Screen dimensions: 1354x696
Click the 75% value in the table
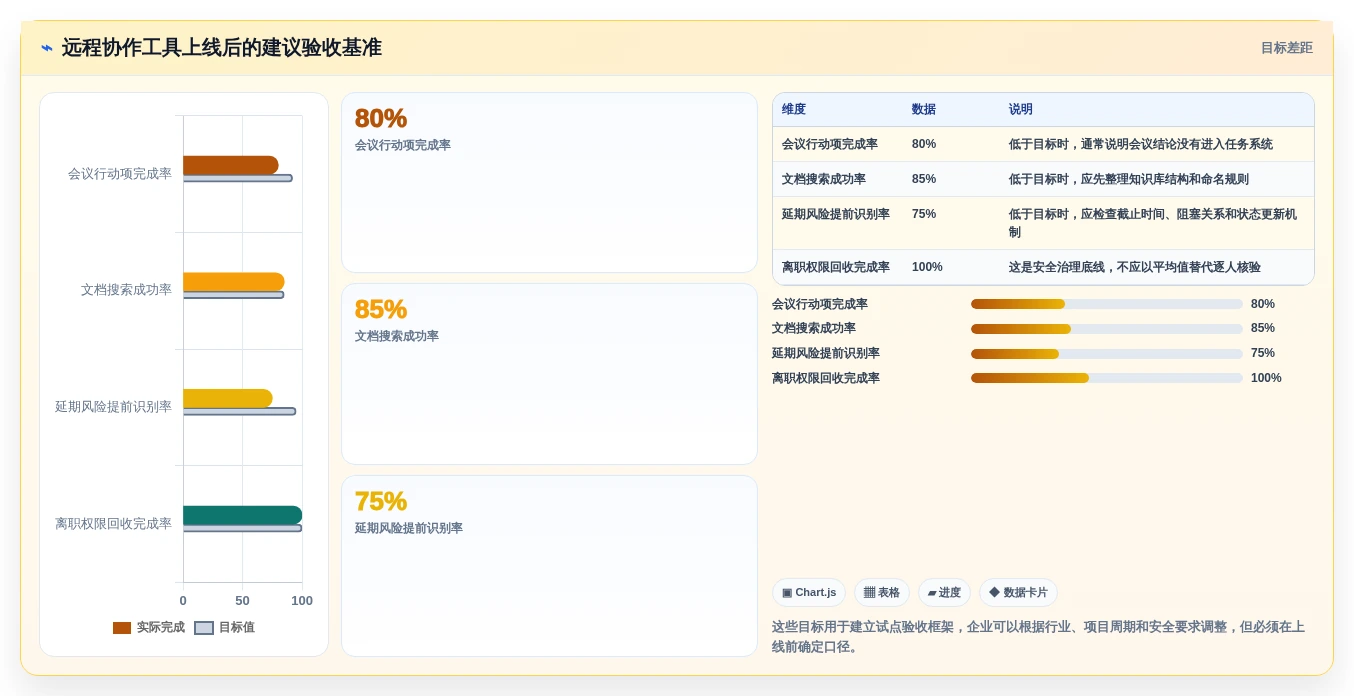point(924,214)
